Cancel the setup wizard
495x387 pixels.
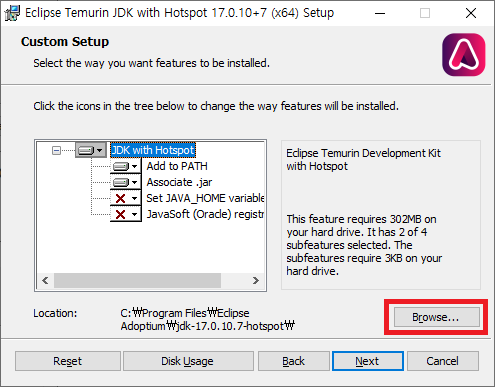coord(443,361)
